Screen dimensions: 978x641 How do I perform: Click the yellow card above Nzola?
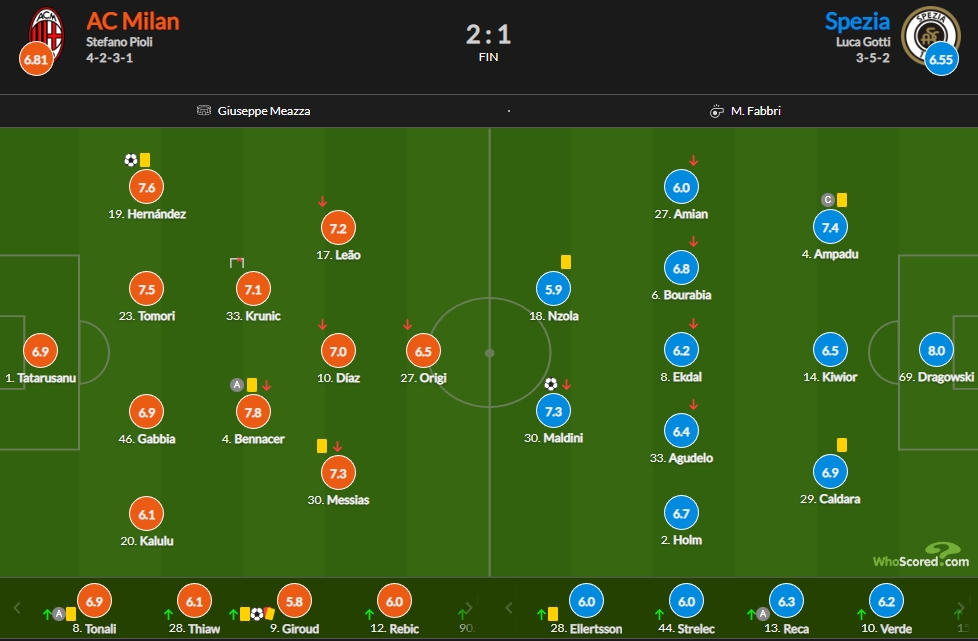pos(565,261)
